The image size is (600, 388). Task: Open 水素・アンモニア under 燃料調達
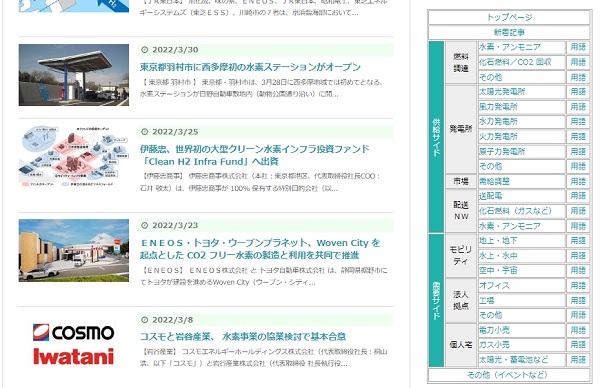pos(510,47)
